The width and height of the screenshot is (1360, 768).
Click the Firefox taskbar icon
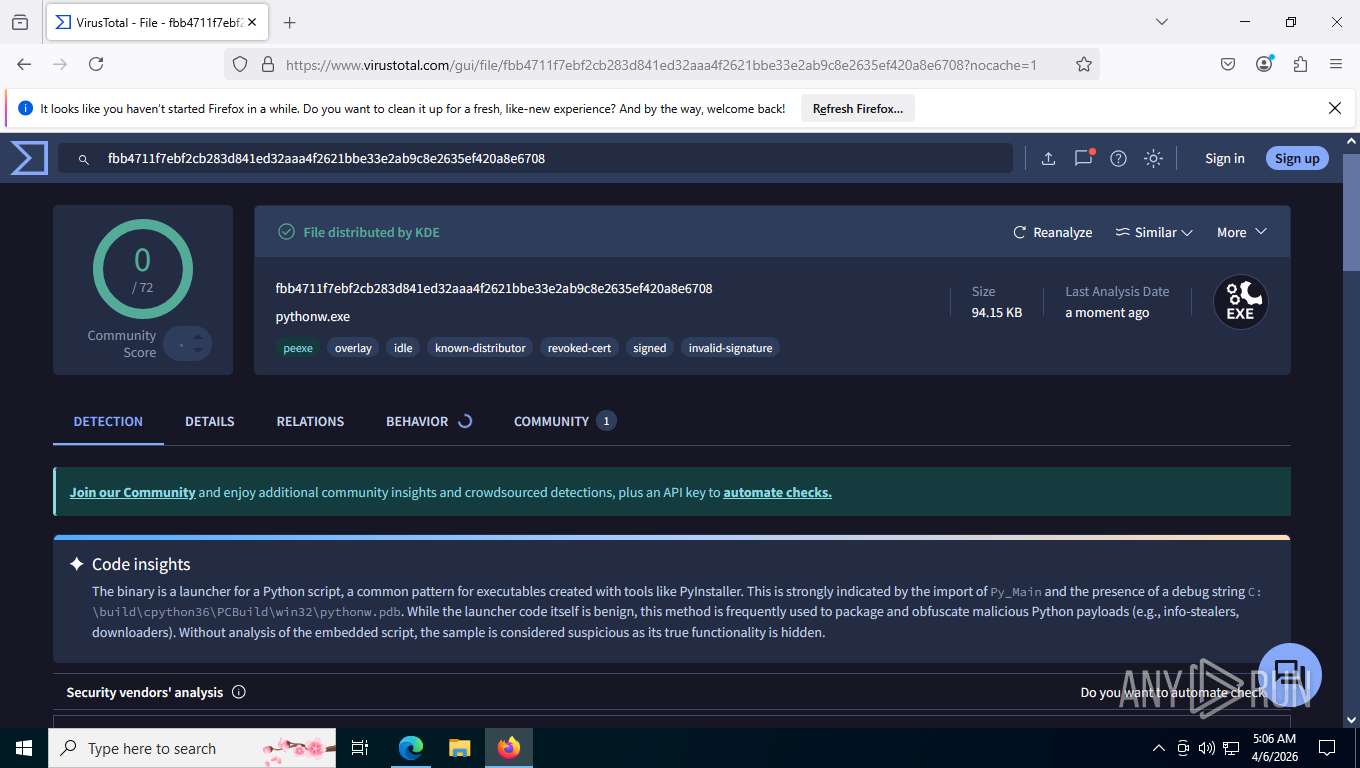tap(509, 748)
